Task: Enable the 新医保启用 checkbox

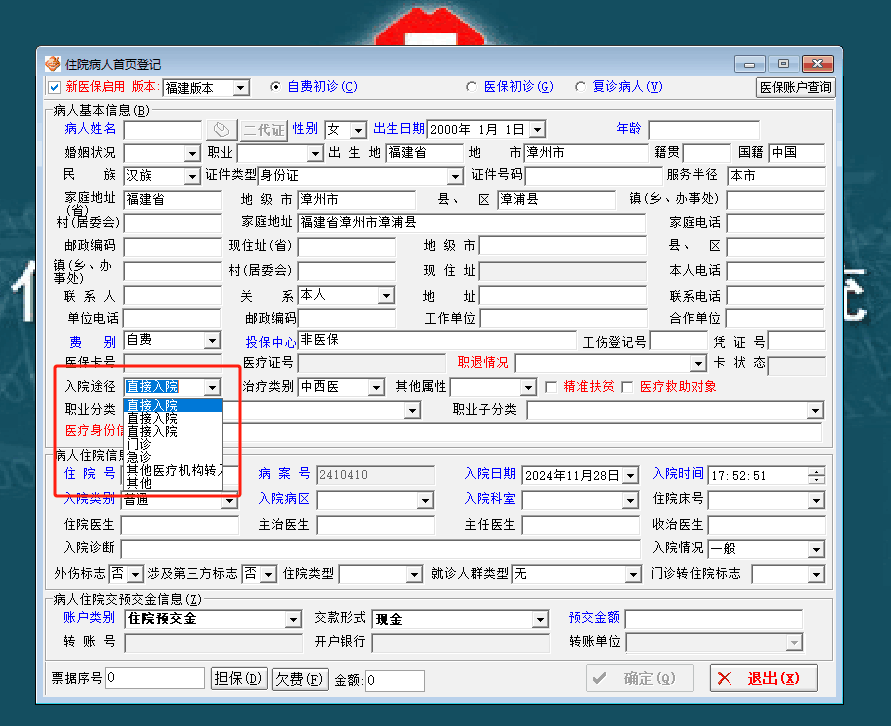Action: [x=55, y=87]
